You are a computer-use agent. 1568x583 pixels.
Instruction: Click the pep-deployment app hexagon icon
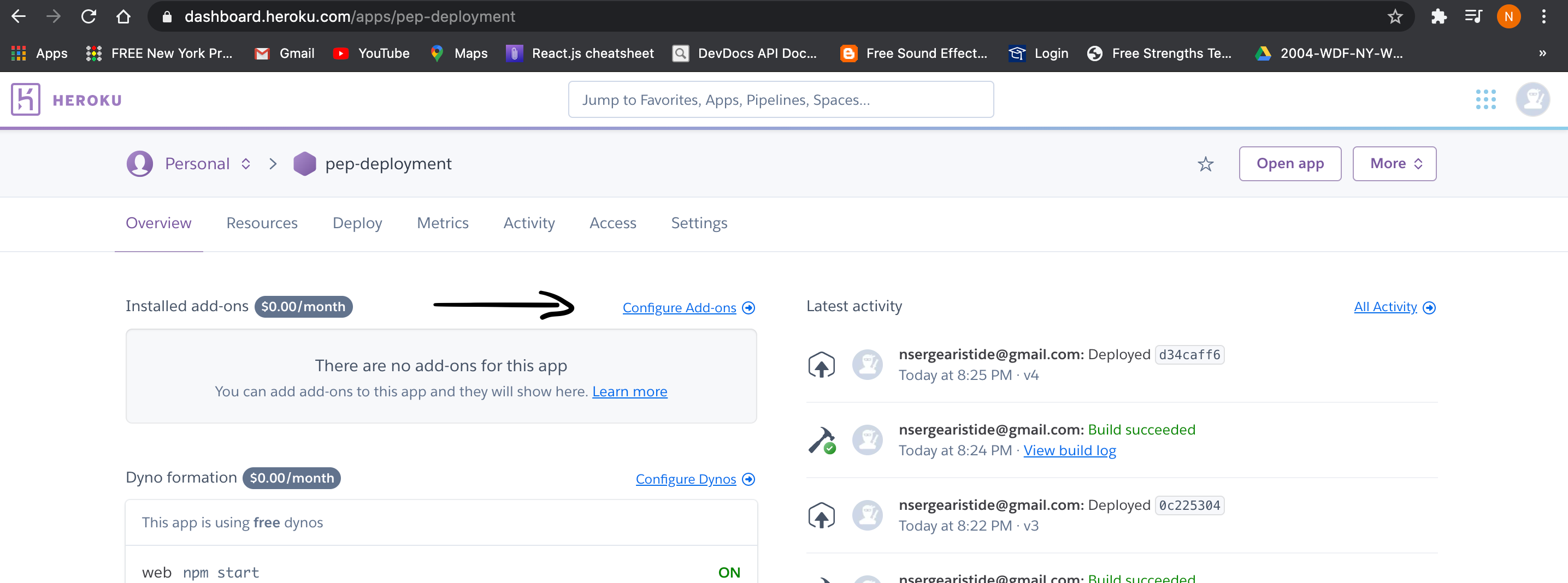coord(304,163)
